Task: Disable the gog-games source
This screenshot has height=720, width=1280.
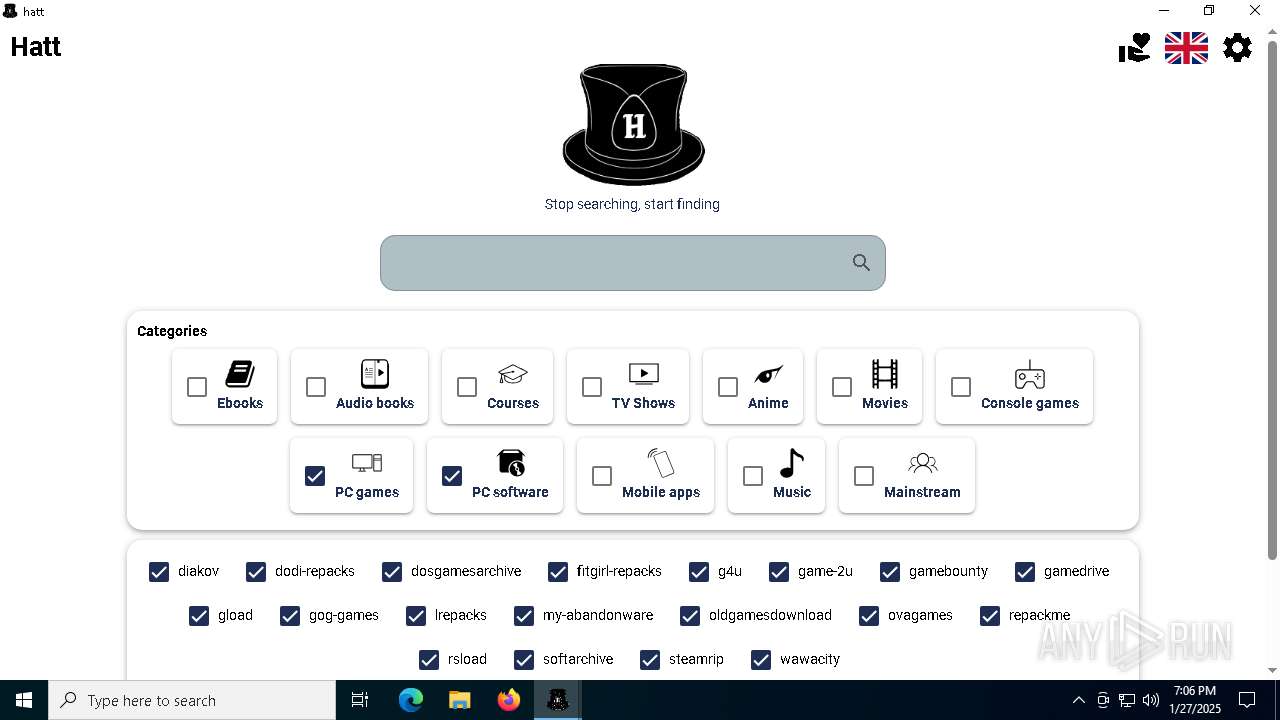Action: (290, 615)
